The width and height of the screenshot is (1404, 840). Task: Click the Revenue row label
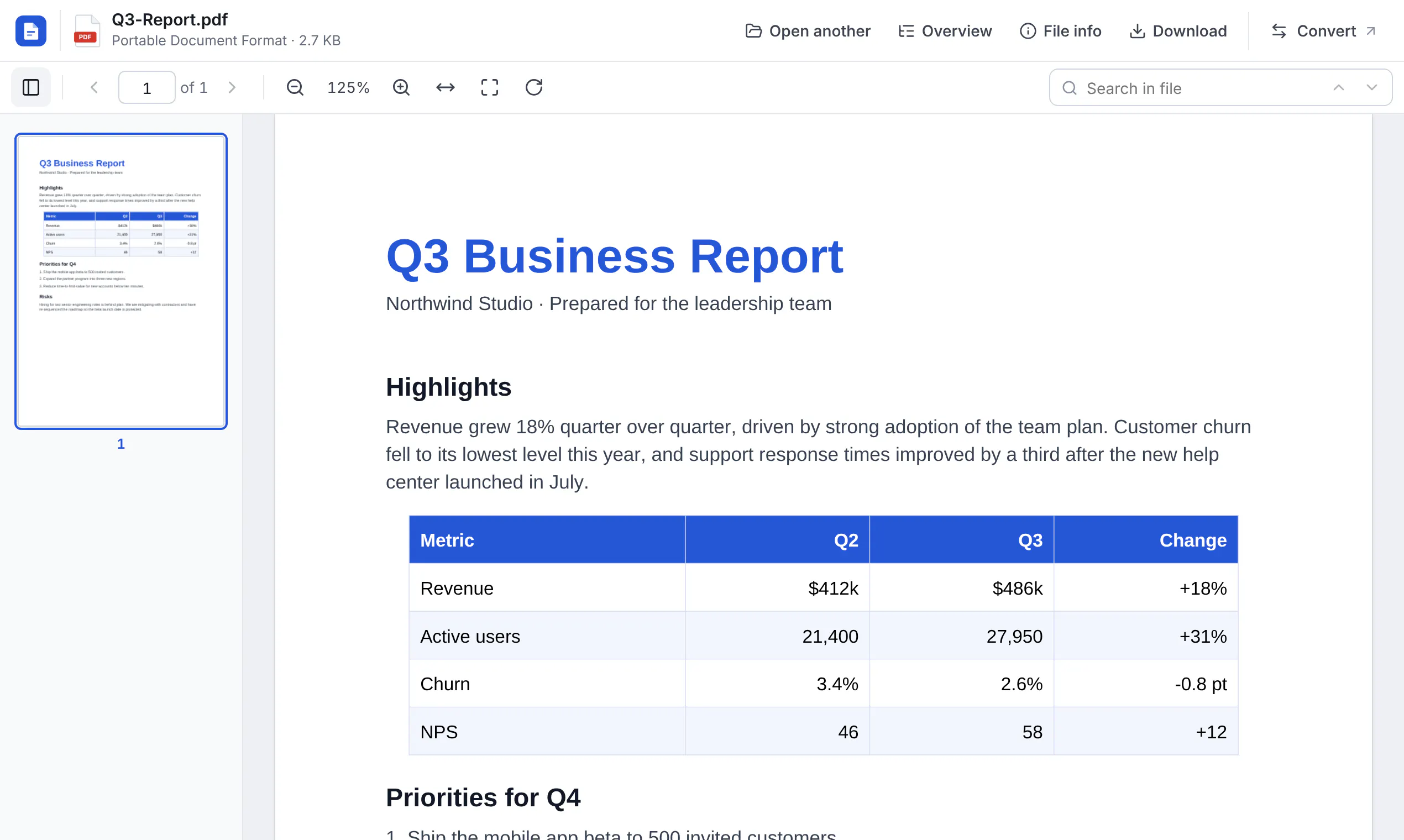coord(457,588)
